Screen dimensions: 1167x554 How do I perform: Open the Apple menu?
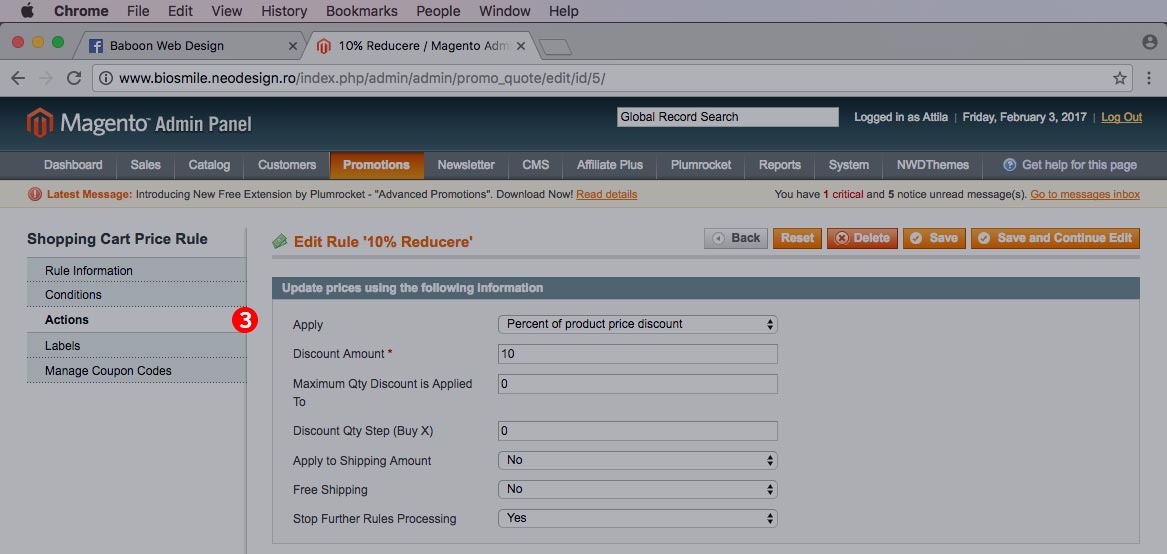point(27,11)
